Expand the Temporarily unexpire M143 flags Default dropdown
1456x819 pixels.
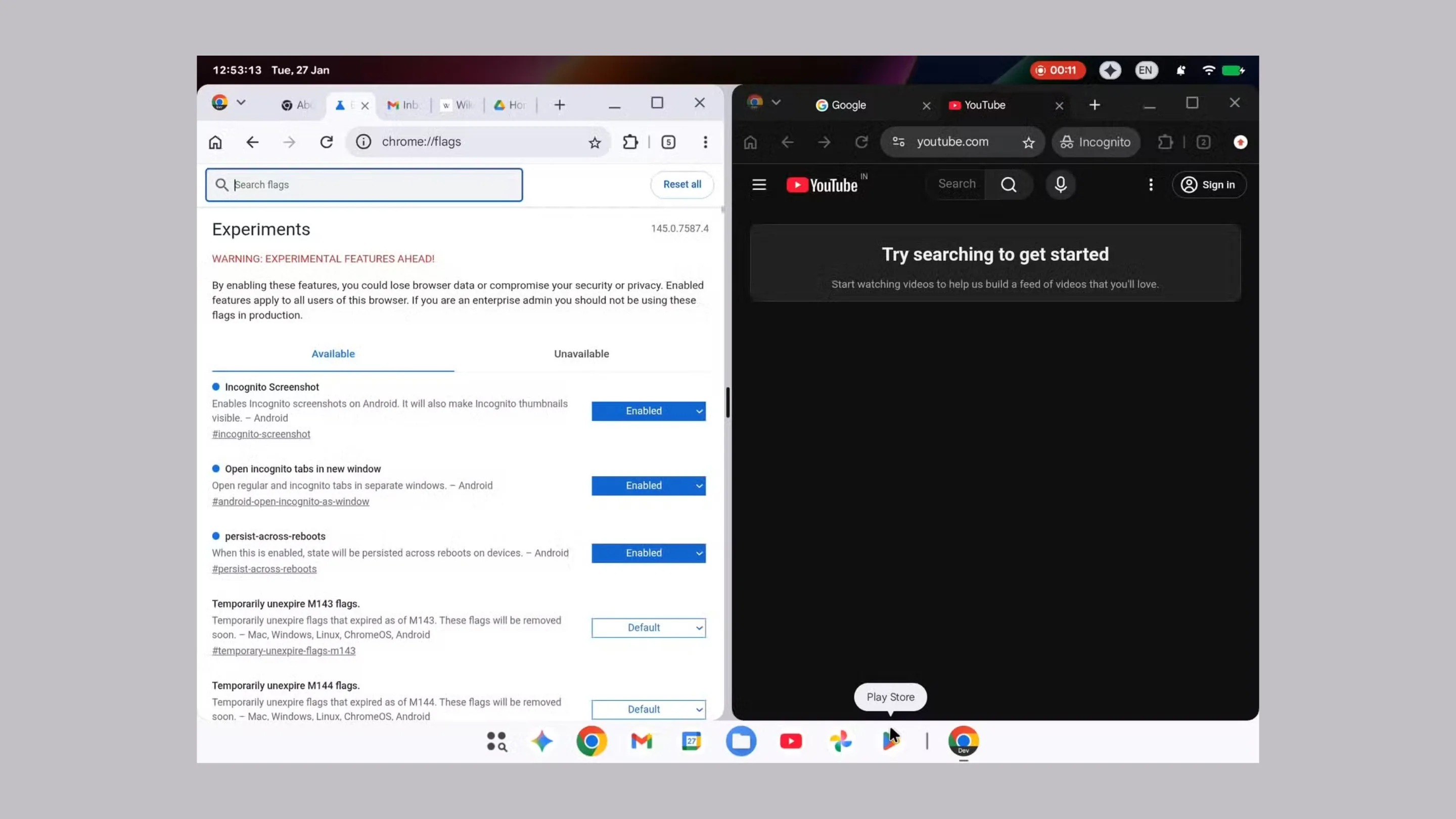coord(648,627)
